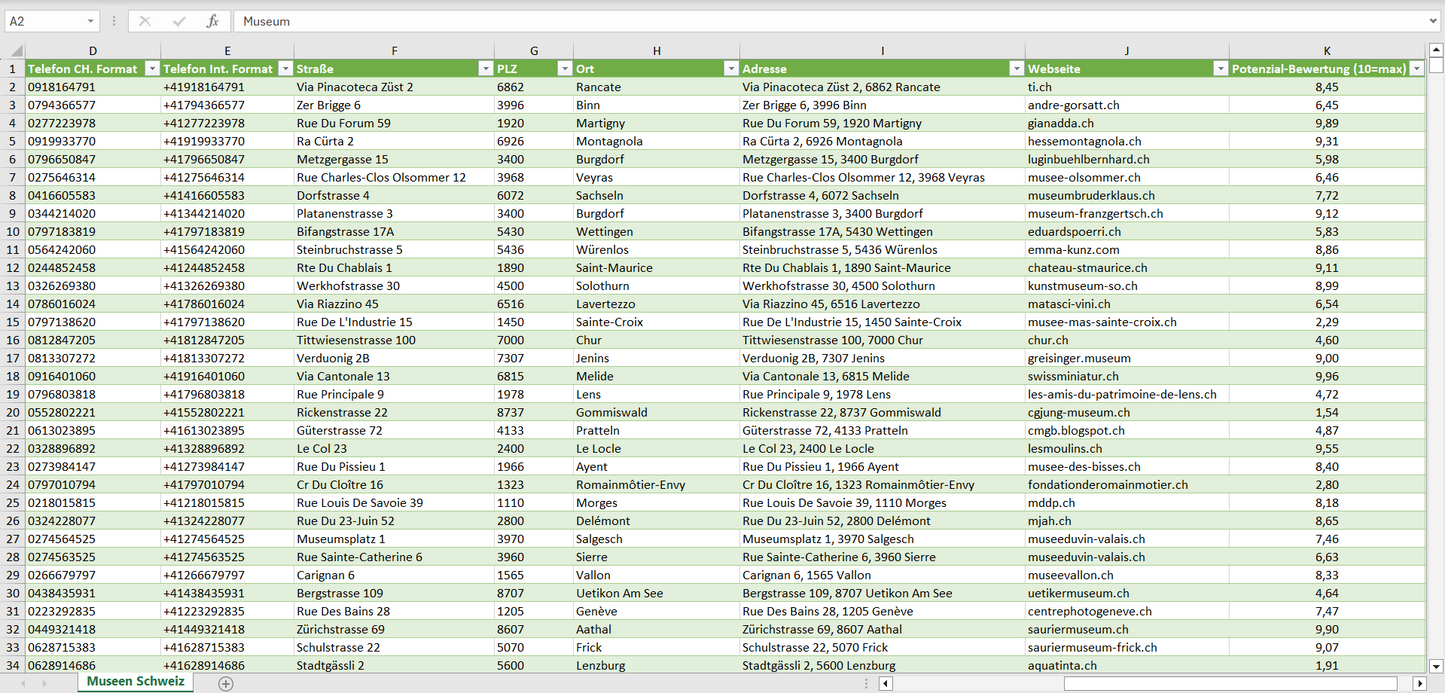This screenshot has height=693, width=1445.
Task: Click cell with swissminiatur.ch website
Action: tap(1073, 376)
